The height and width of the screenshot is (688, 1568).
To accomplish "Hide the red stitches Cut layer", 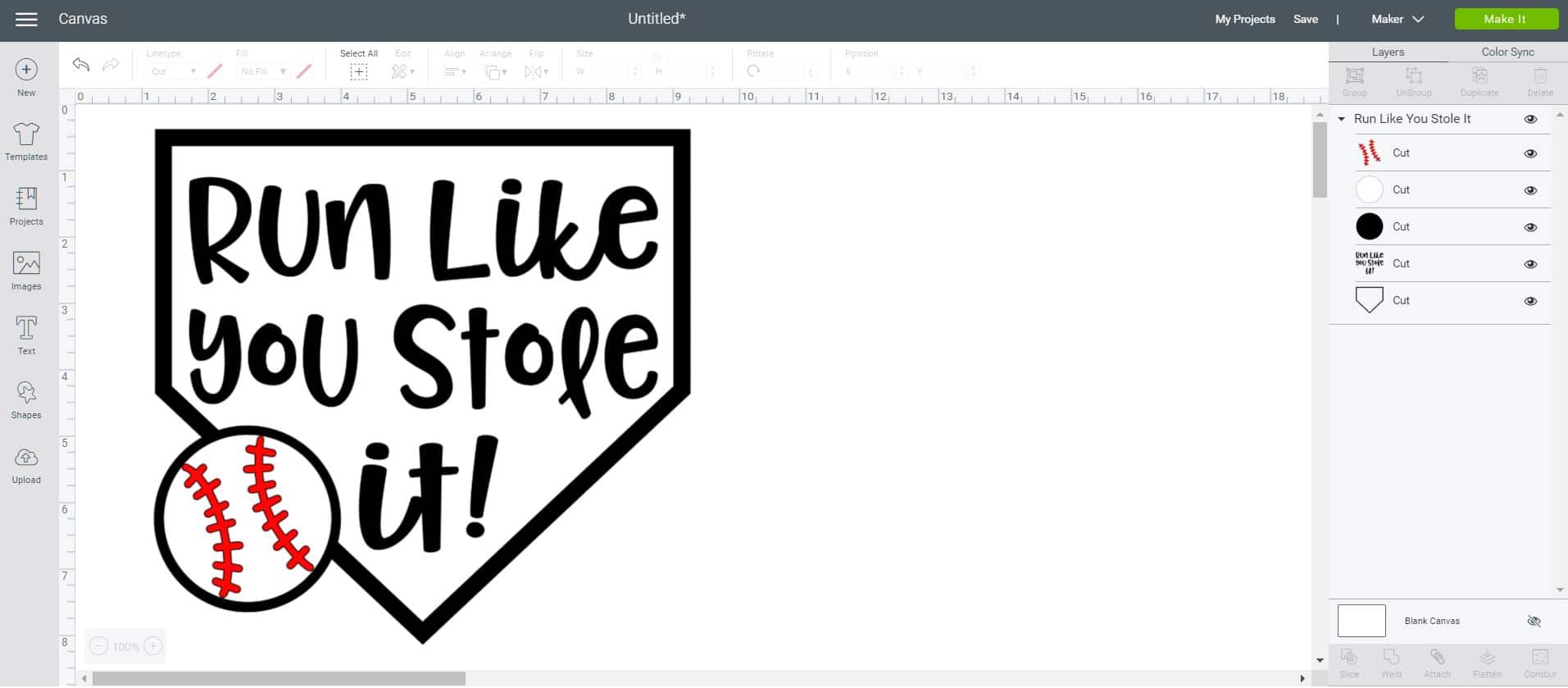I will click(x=1530, y=153).
